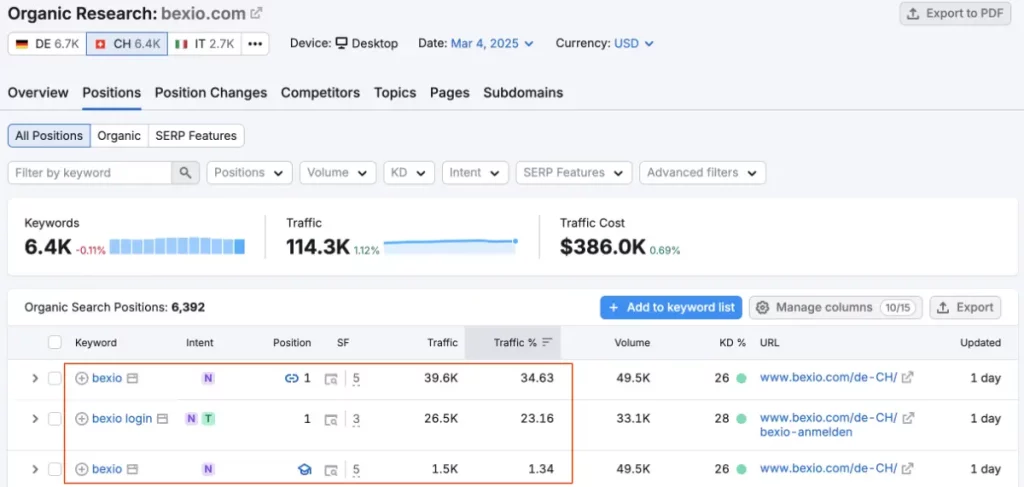Switch to the Overview tab
Image resolution: width=1024 pixels, height=487 pixels.
pos(38,93)
